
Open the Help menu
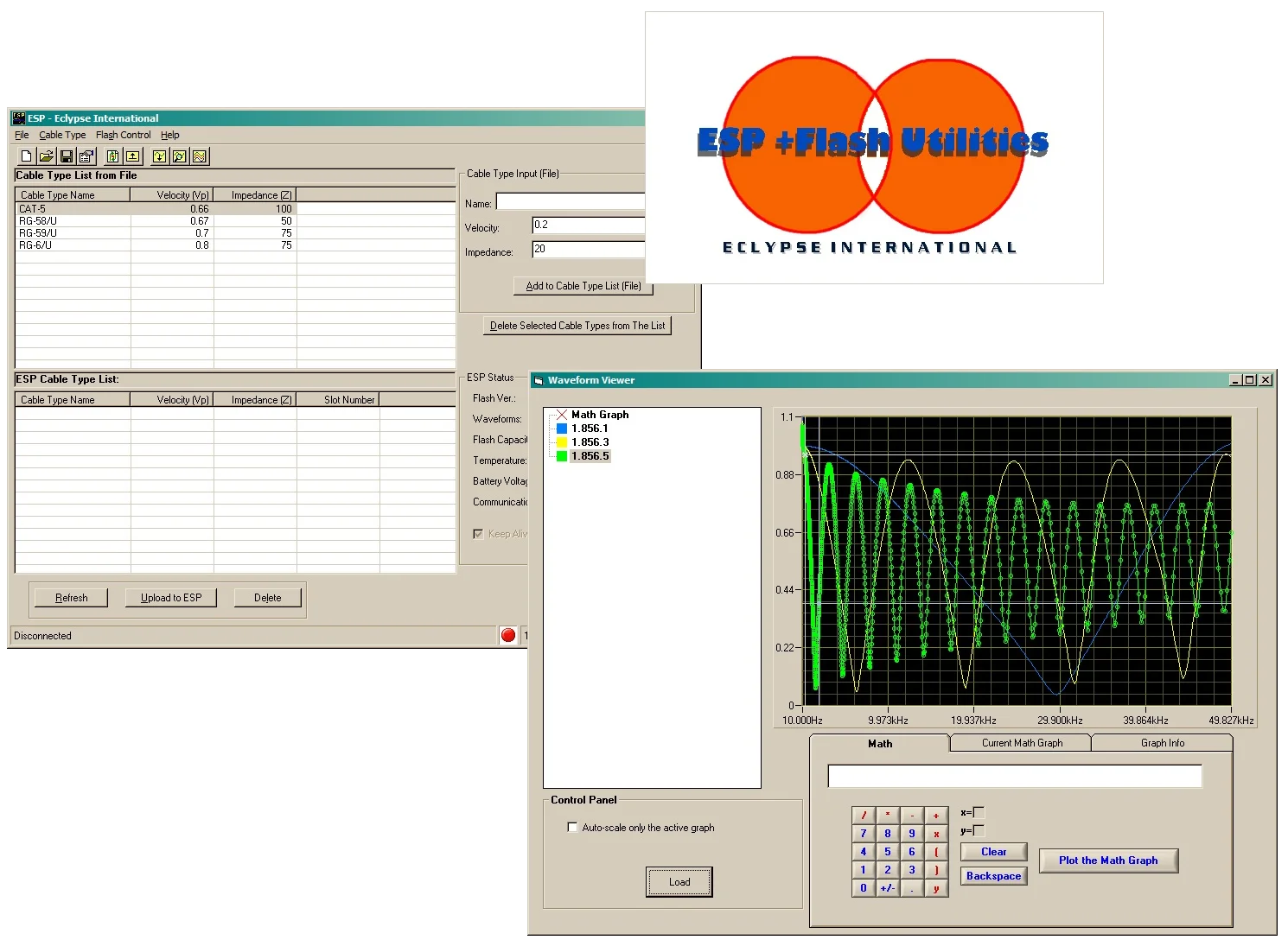click(170, 135)
